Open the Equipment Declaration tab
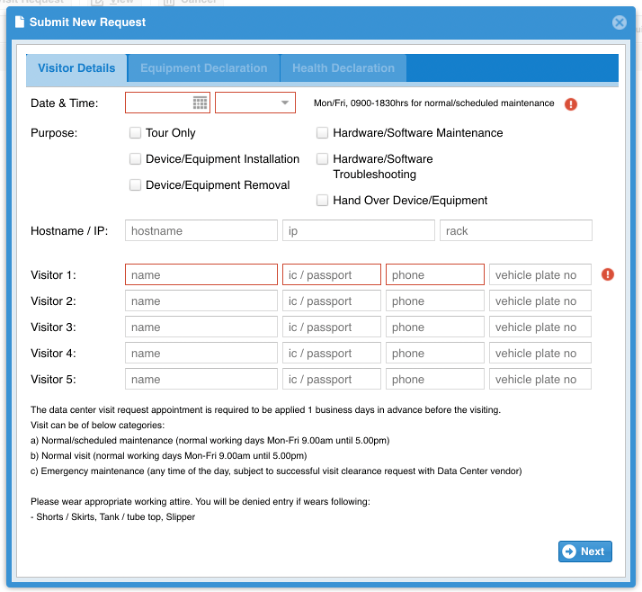Screen dimensions: 642x592 [203, 68]
